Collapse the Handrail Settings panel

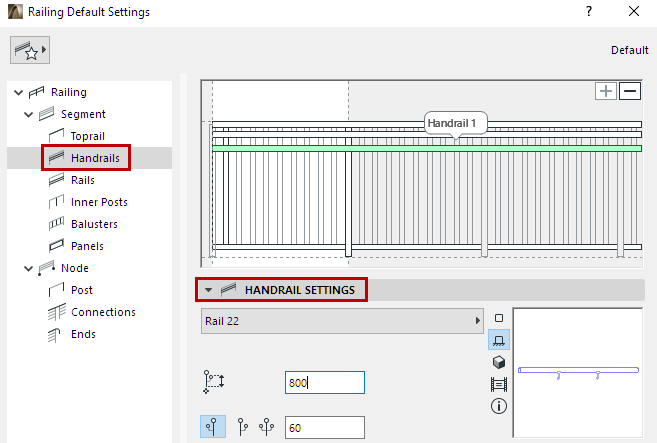point(208,290)
